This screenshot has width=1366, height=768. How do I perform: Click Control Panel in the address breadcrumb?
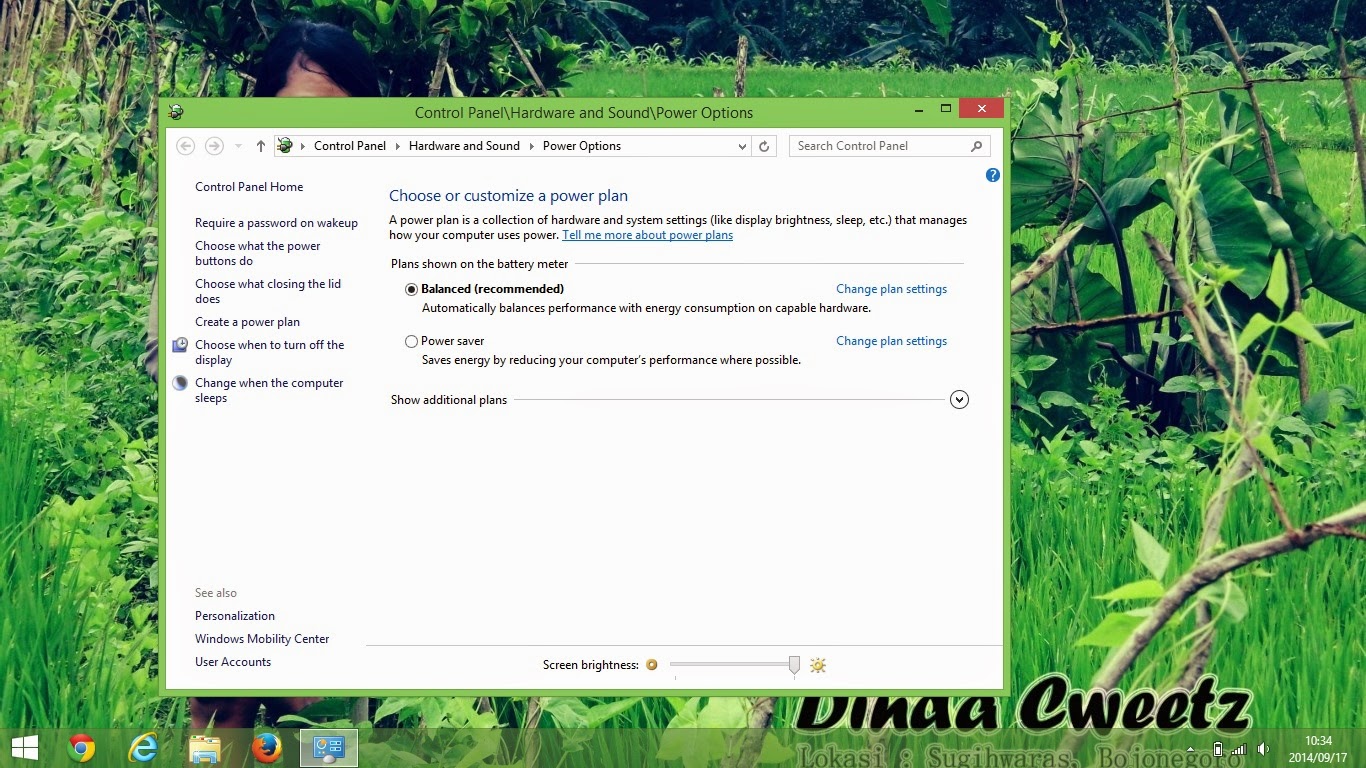(350, 146)
